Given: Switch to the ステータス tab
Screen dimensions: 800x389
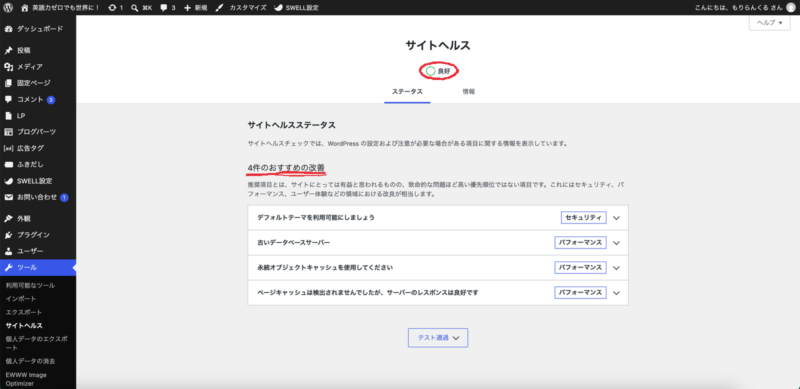Looking at the screenshot, I should click(x=407, y=92).
